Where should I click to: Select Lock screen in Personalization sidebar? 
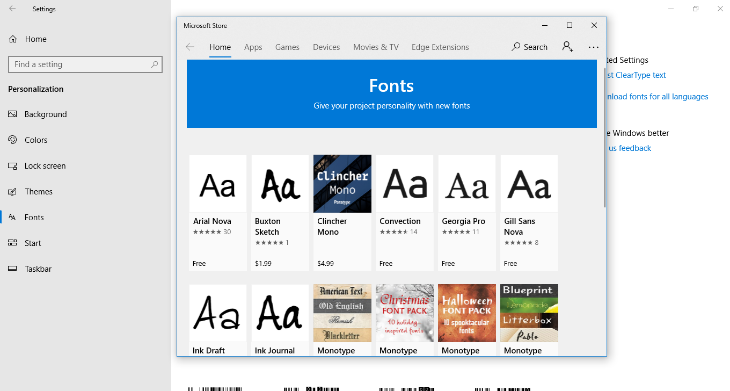point(45,166)
